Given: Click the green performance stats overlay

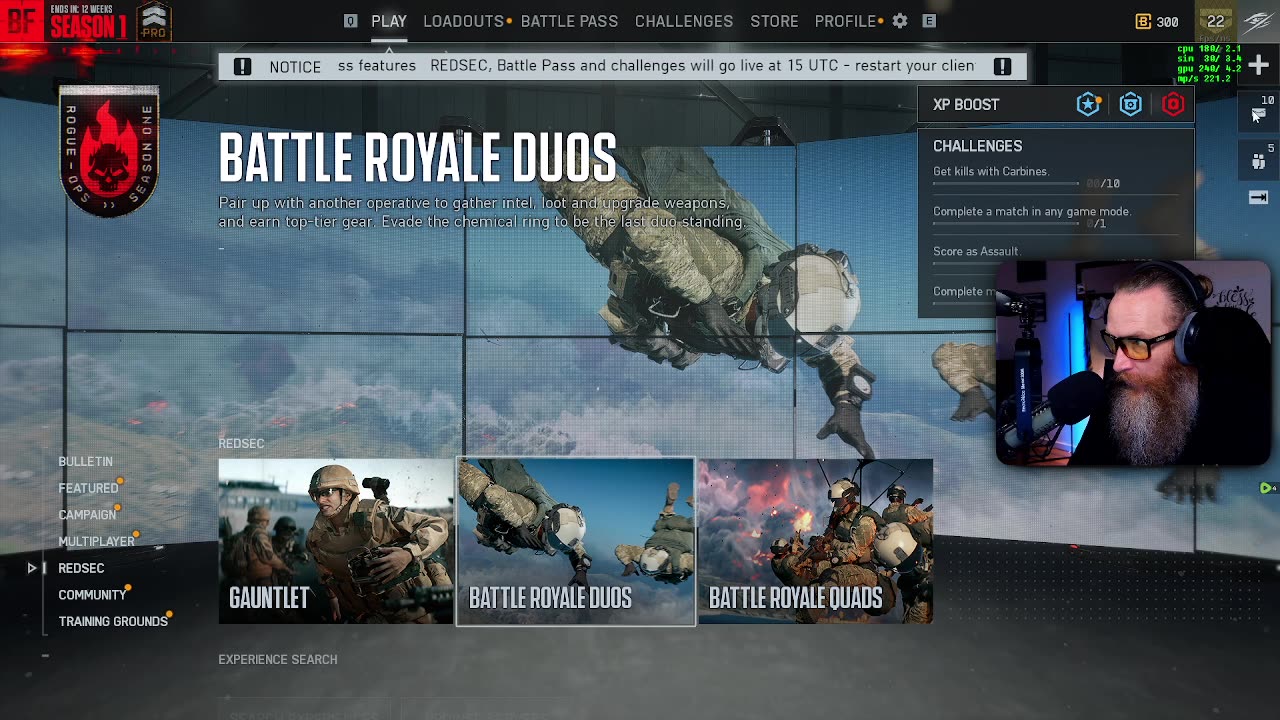Looking at the screenshot, I should click(1209, 62).
